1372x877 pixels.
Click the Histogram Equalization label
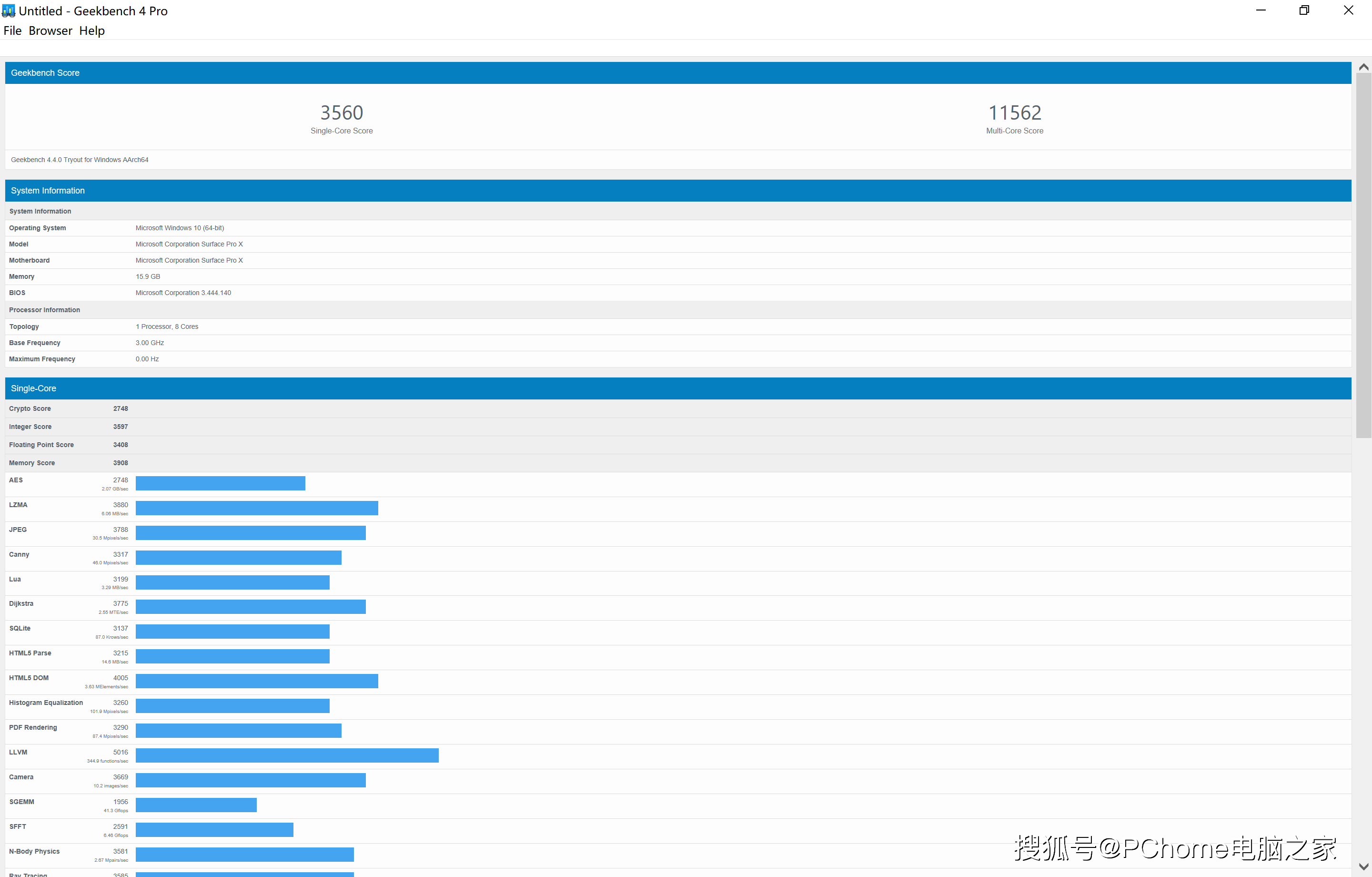click(46, 703)
